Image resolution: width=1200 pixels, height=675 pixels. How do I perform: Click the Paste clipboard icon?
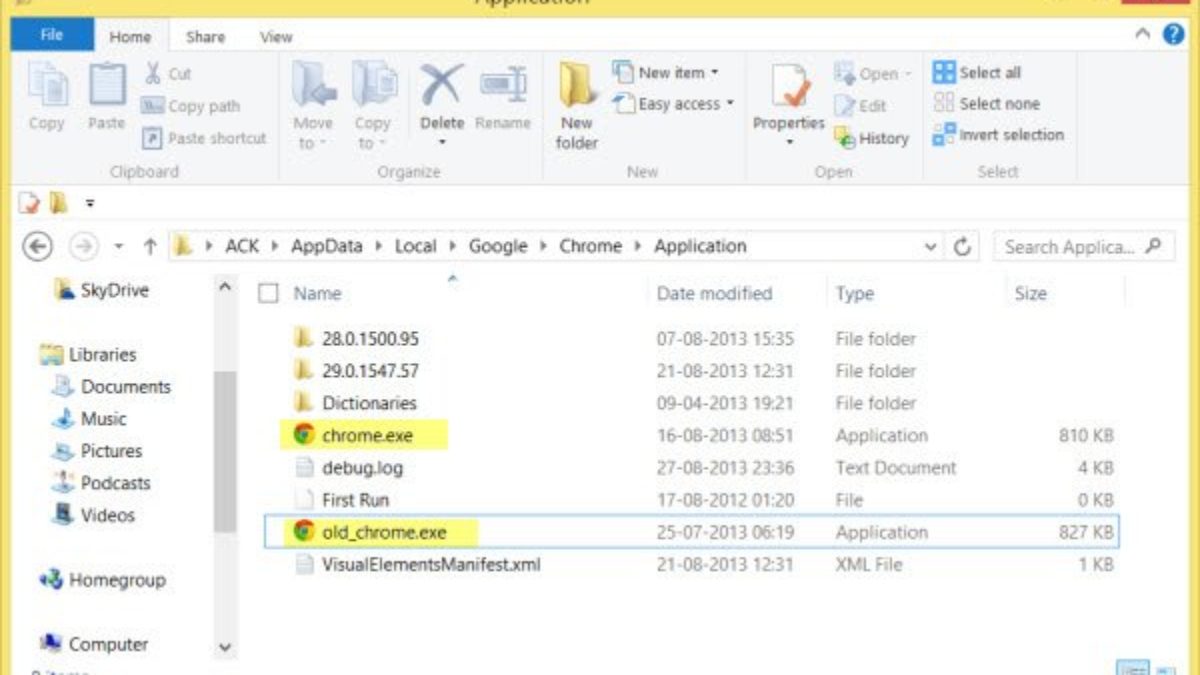tap(106, 84)
